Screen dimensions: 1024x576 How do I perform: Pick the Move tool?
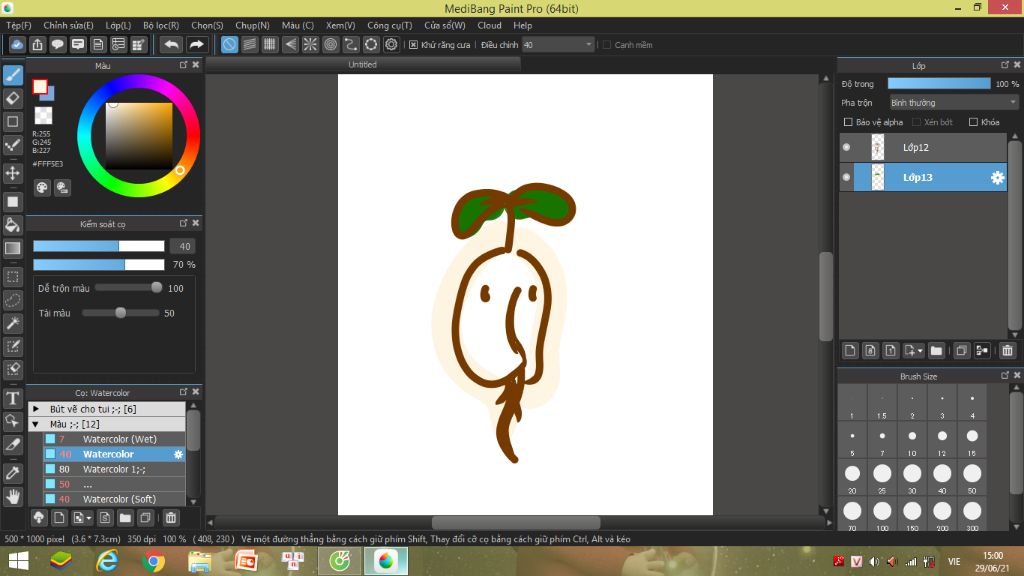pyautogui.click(x=13, y=173)
